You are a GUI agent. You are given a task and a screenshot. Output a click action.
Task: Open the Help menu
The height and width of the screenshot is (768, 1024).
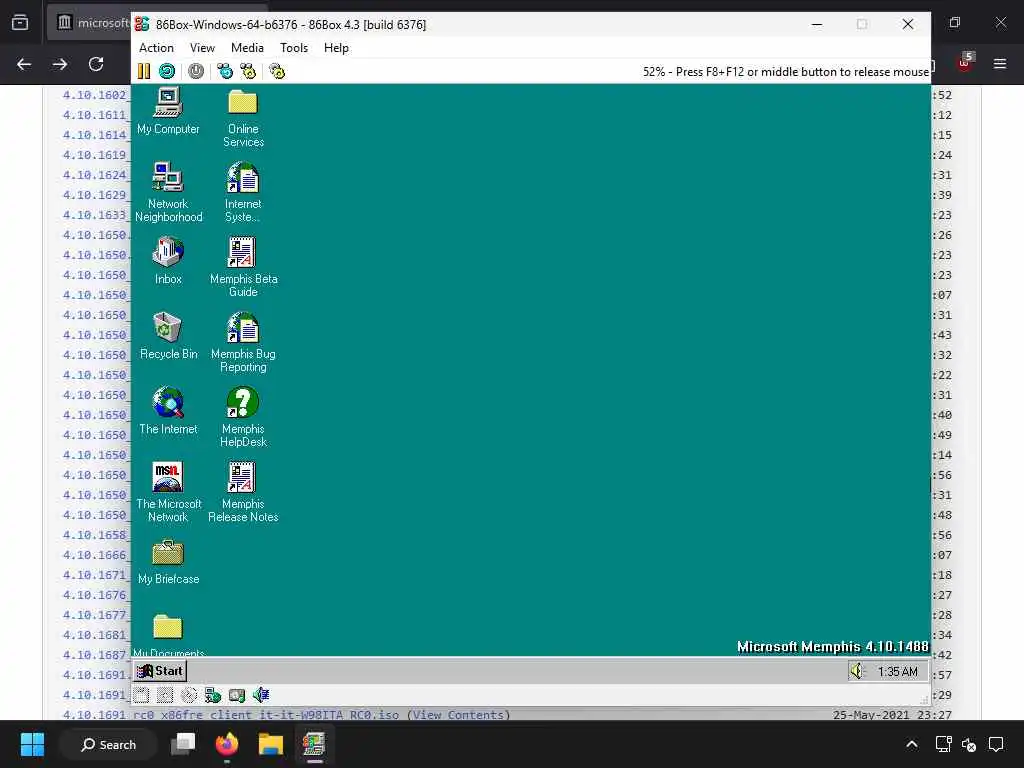pos(336,48)
